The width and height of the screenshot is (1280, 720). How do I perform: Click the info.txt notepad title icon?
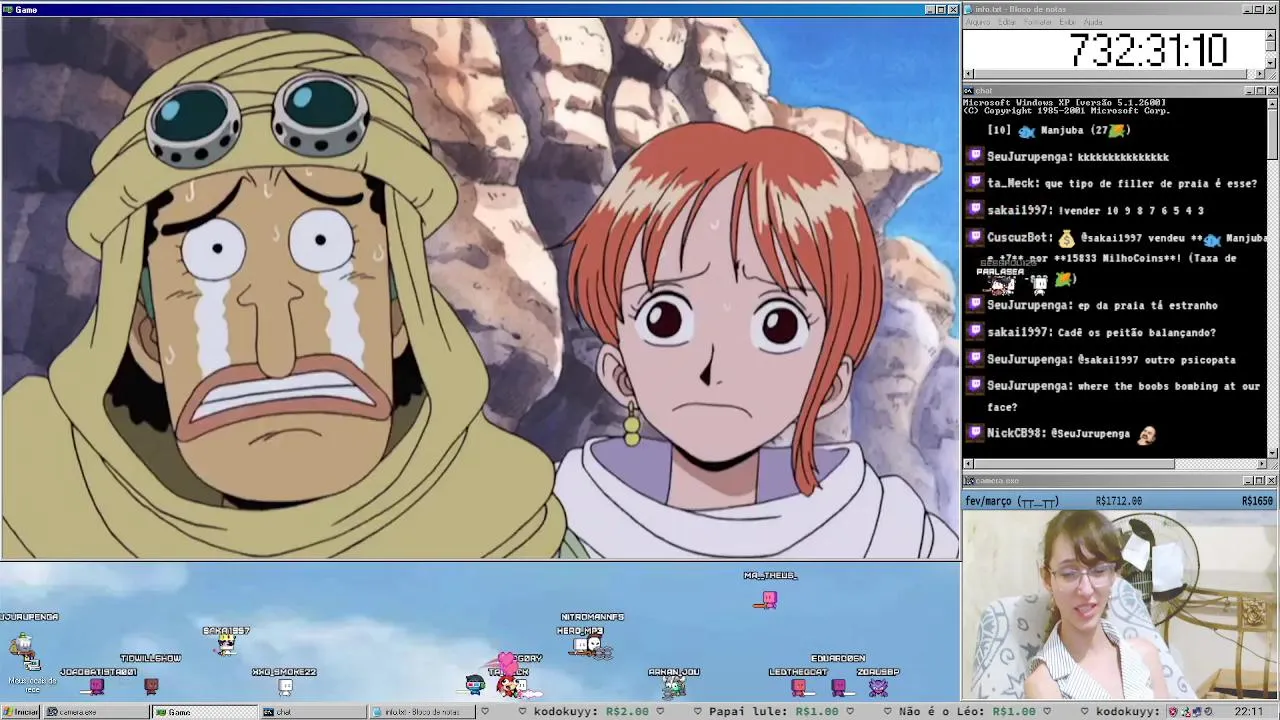pyautogui.click(x=970, y=9)
